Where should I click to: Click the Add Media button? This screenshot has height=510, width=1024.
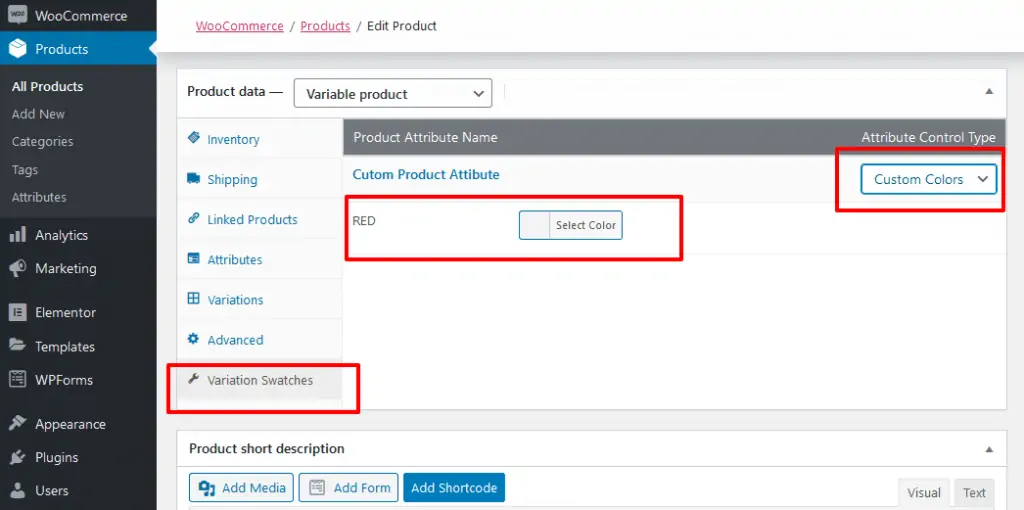tap(241, 488)
